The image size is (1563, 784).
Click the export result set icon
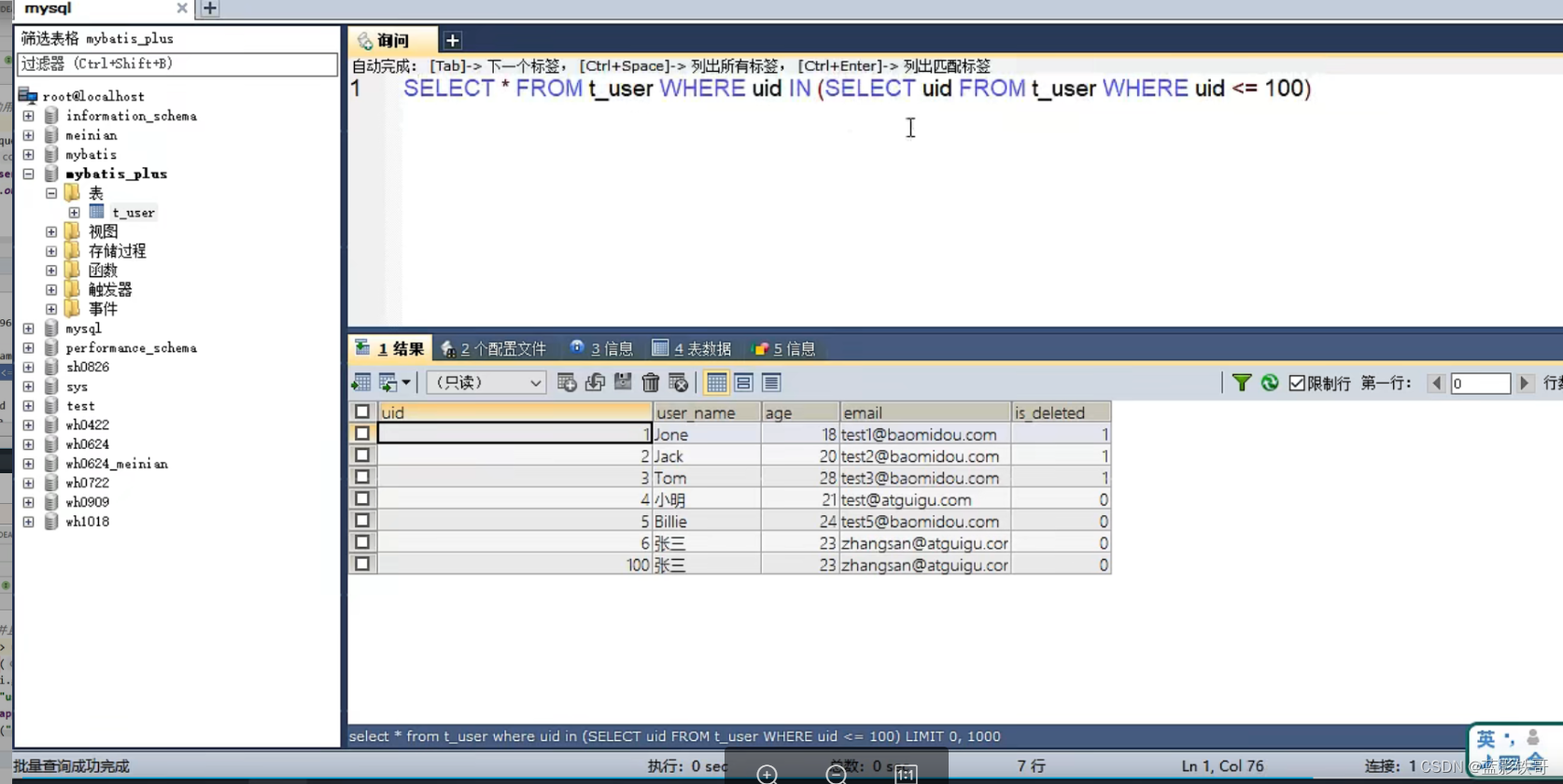click(361, 383)
